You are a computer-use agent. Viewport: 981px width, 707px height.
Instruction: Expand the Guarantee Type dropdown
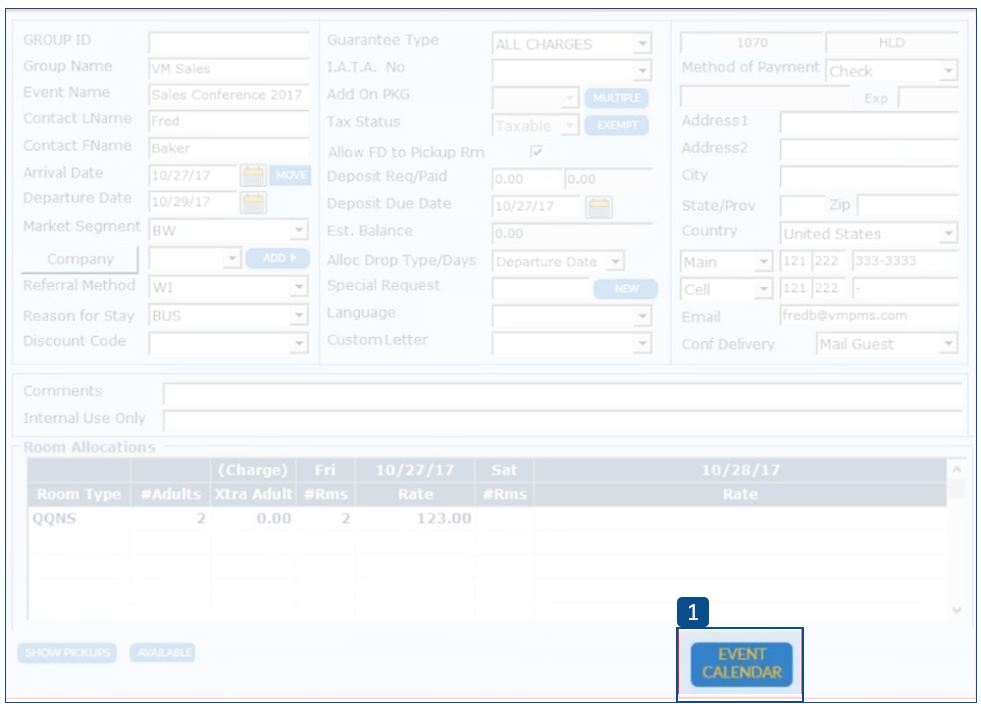coord(642,44)
